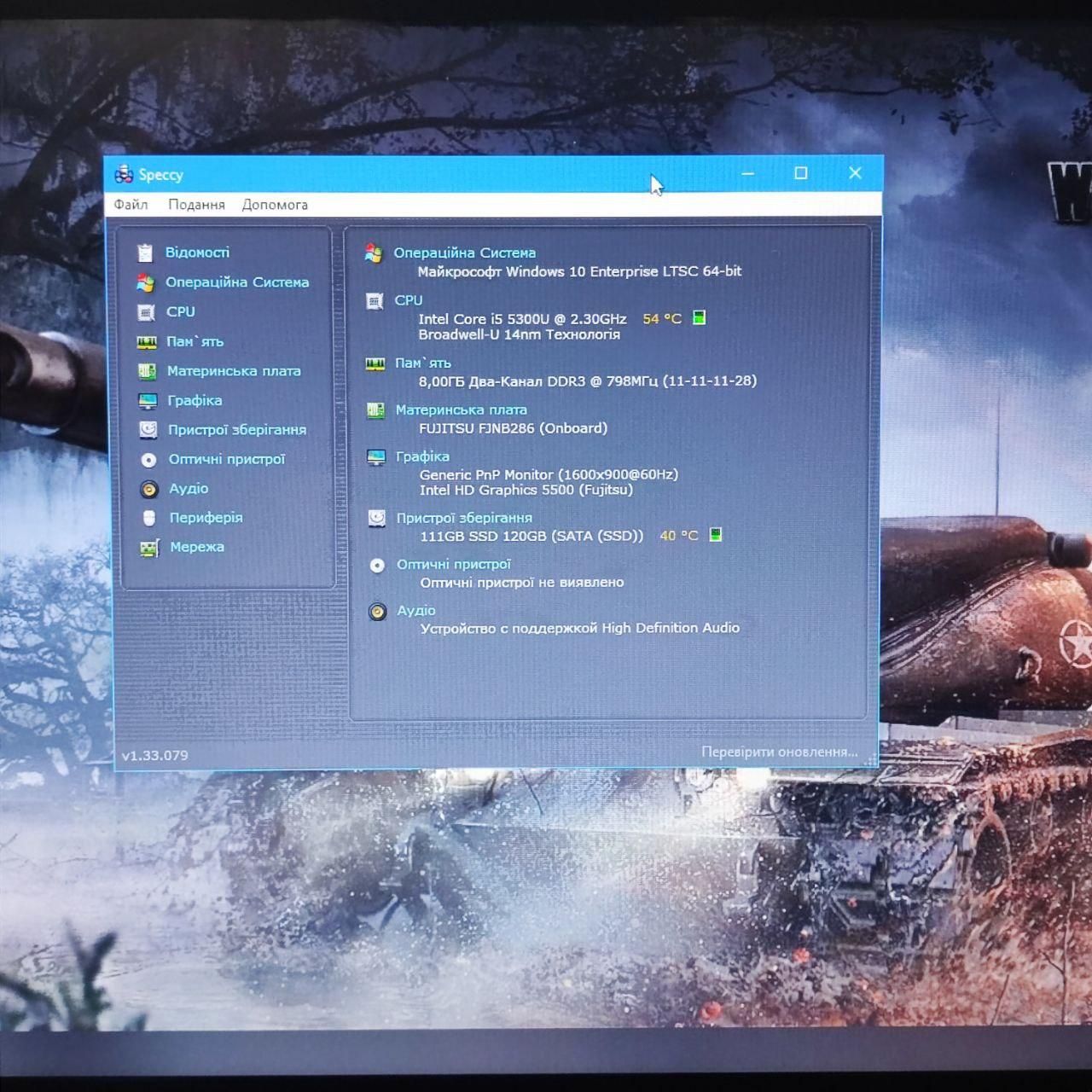The image size is (1092, 1092).
Task: Open the Файл menu
Action: 131,205
